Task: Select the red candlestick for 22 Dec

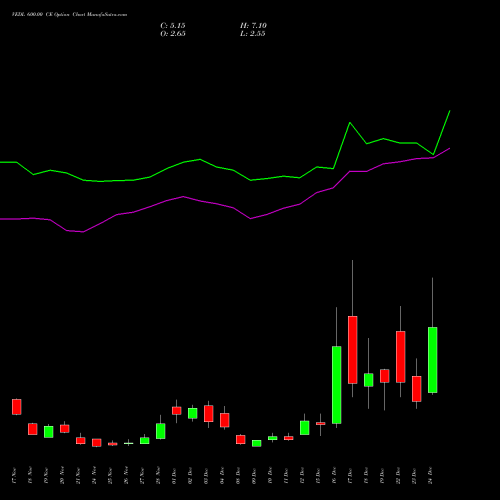Action: click(401, 357)
